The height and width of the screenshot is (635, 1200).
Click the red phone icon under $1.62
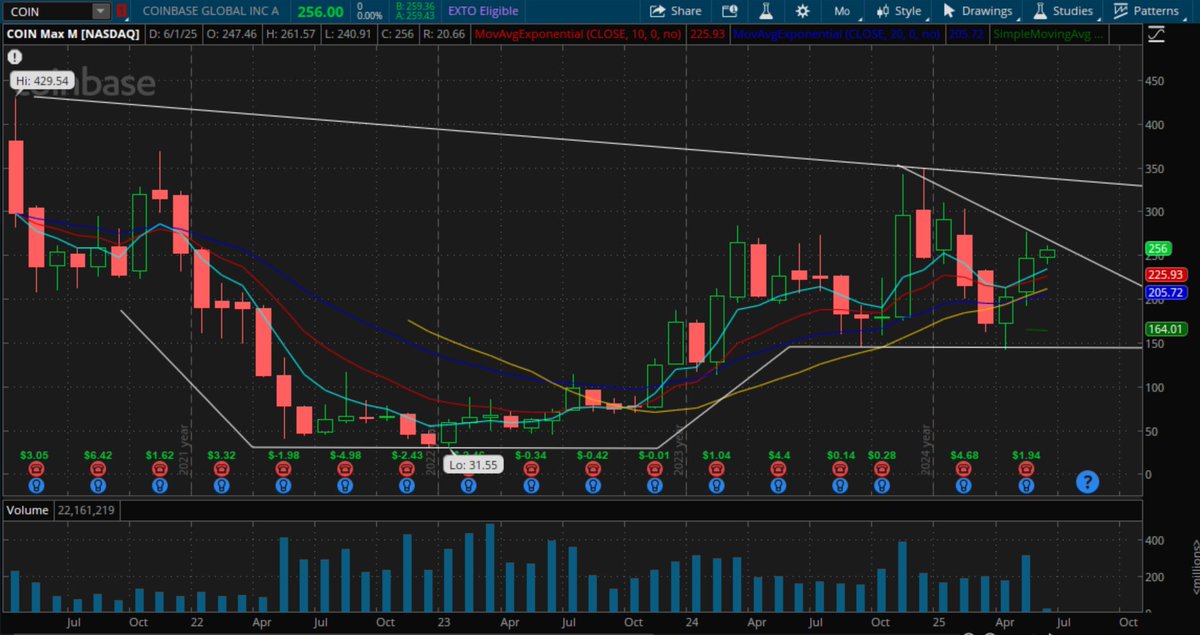(x=159, y=468)
